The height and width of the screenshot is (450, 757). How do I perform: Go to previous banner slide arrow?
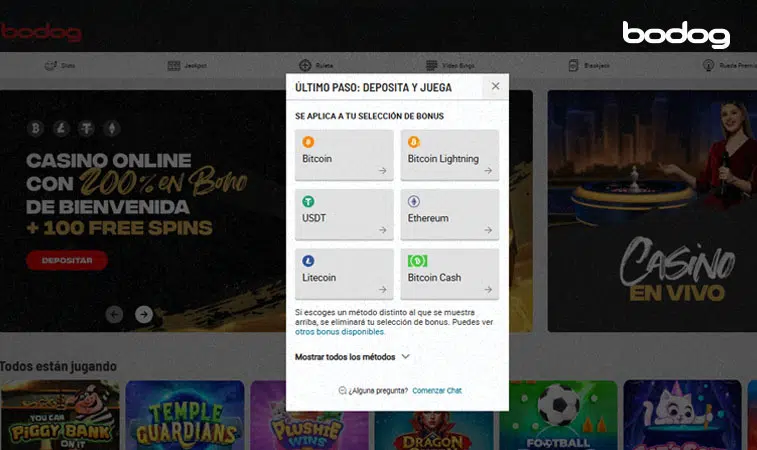click(x=114, y=314)
